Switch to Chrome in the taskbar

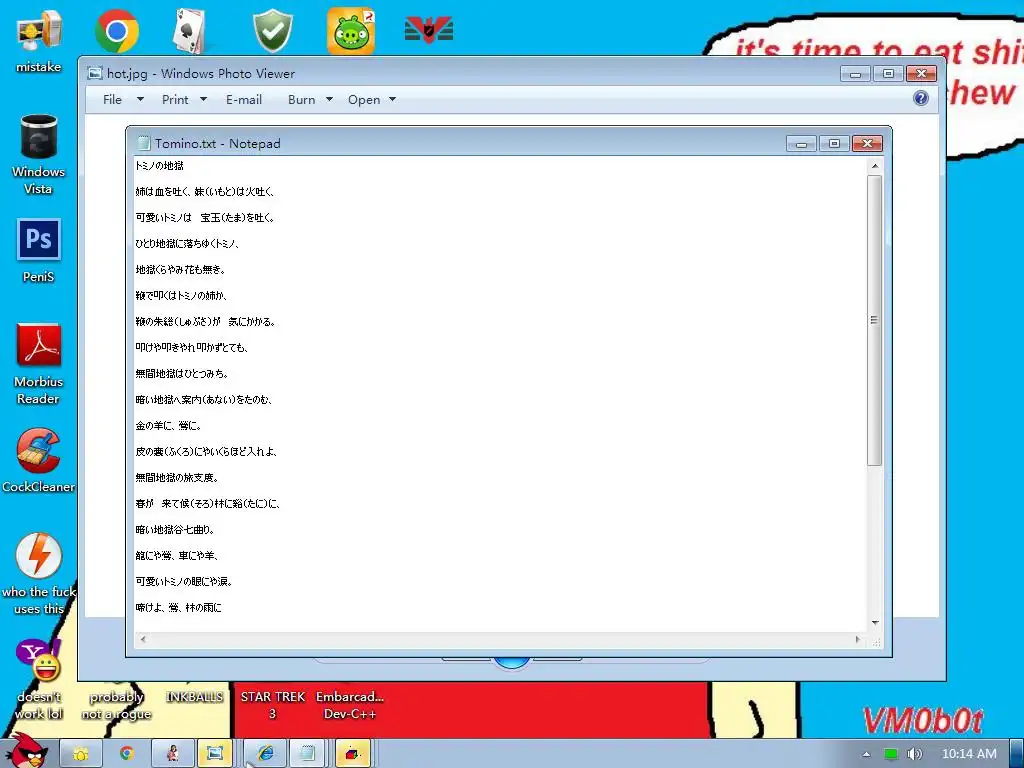coord(127,754)
